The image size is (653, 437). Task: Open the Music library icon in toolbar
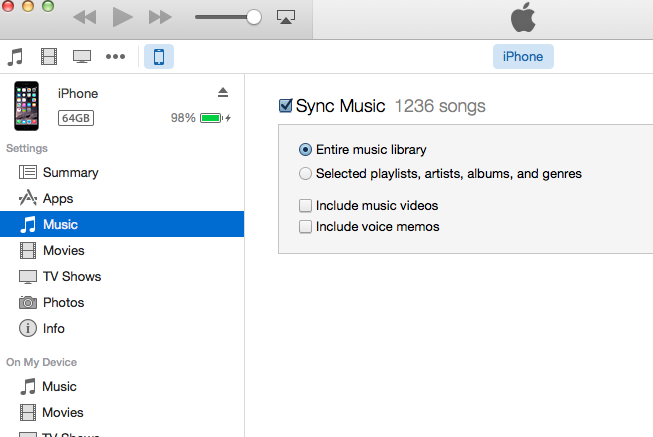click(15, 57)
